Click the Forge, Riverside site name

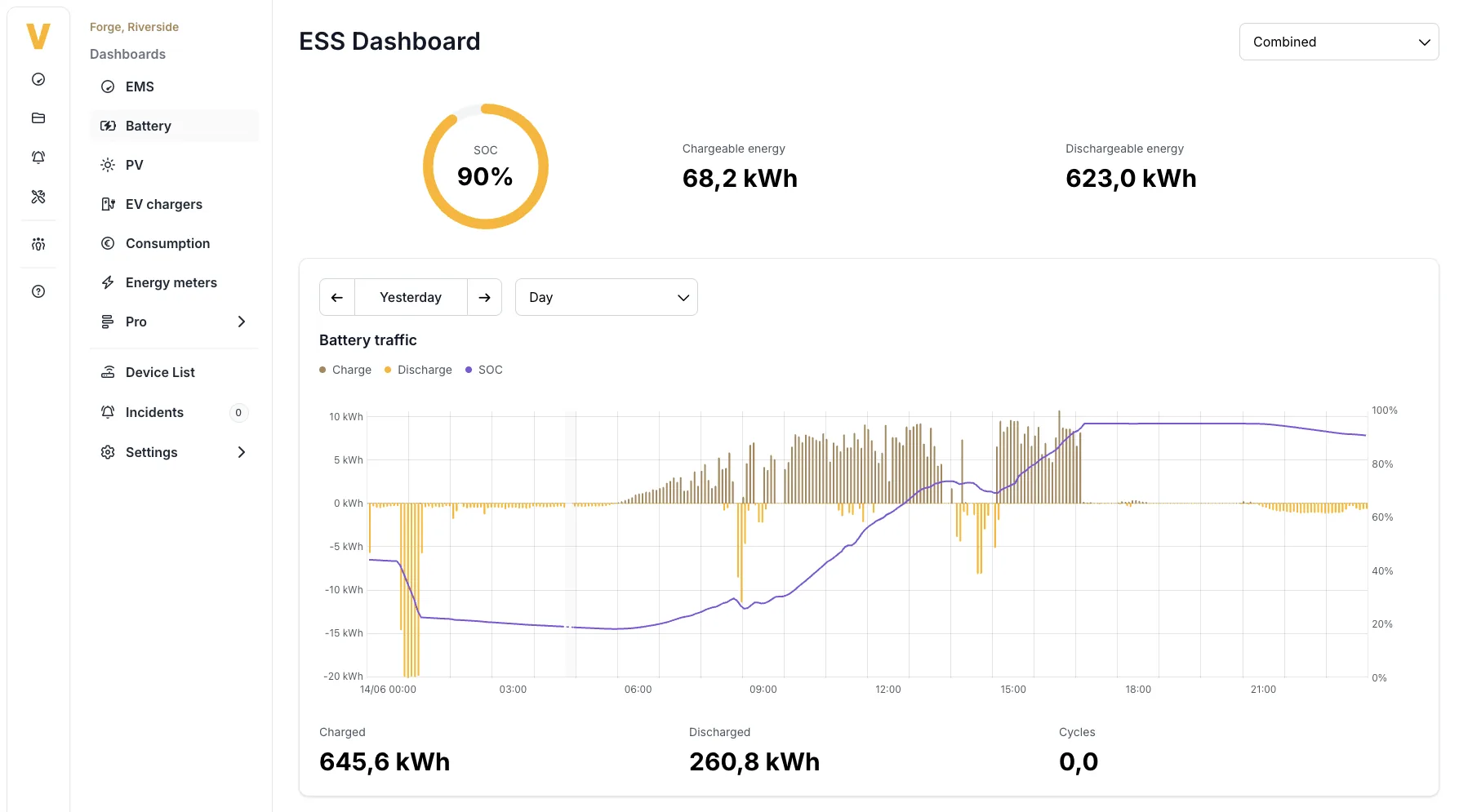(134, 27)
